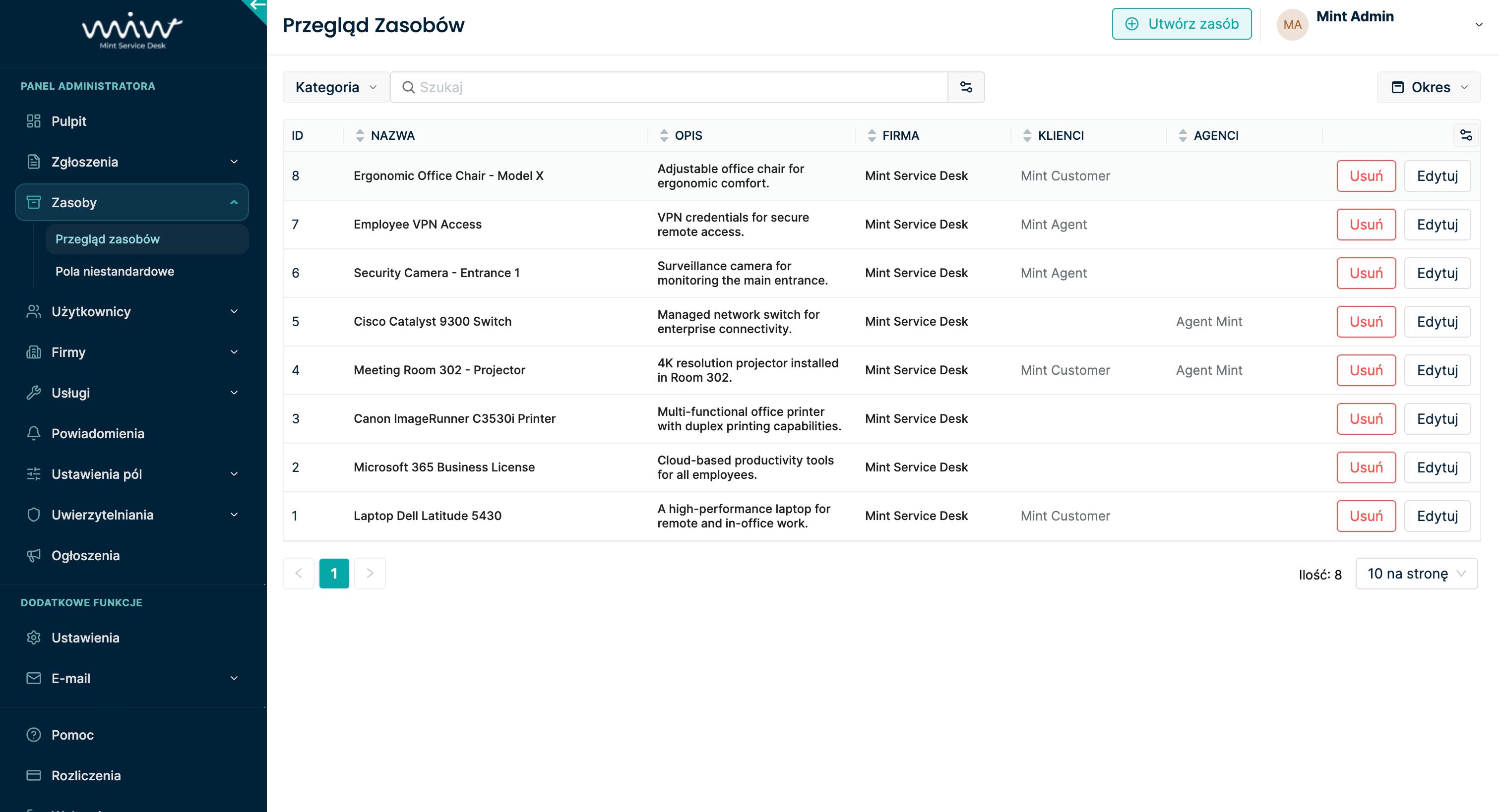Click the Utwórz zasób button
Image resolution: width=1499 pixels, height=812 pixels.
click(x=1181, y=24)
